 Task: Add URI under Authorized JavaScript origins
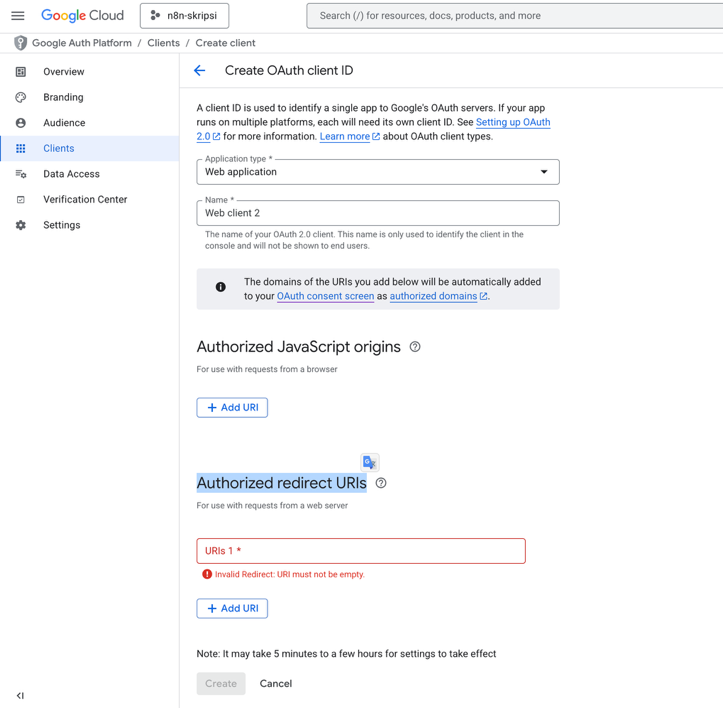click(232, 408)
